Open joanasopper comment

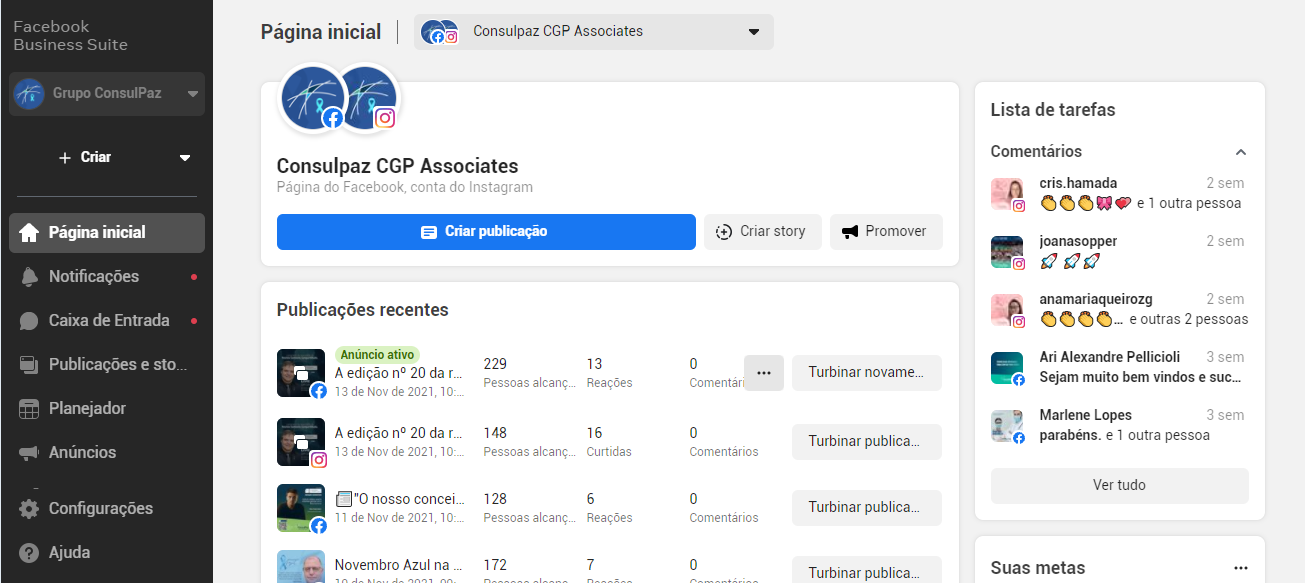click(x=1119, y=252)
